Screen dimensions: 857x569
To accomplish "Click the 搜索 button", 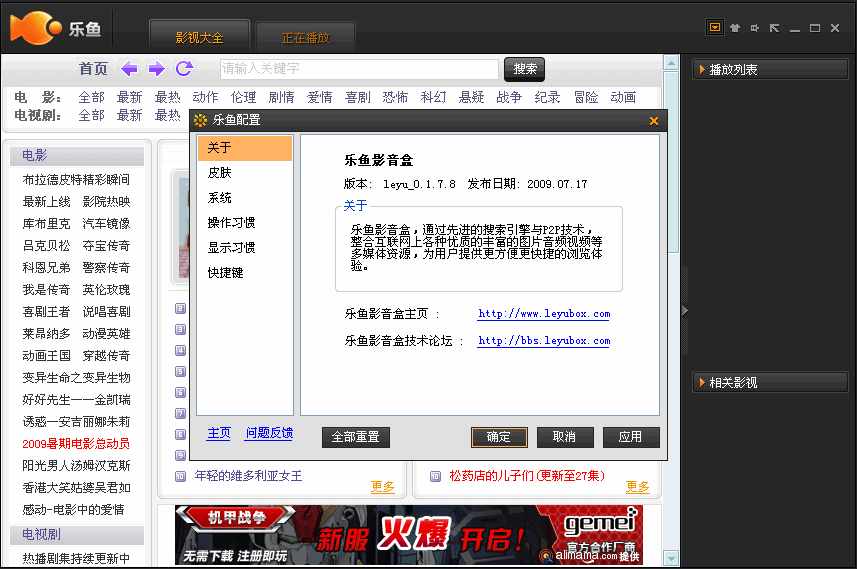I will point(525,69).
